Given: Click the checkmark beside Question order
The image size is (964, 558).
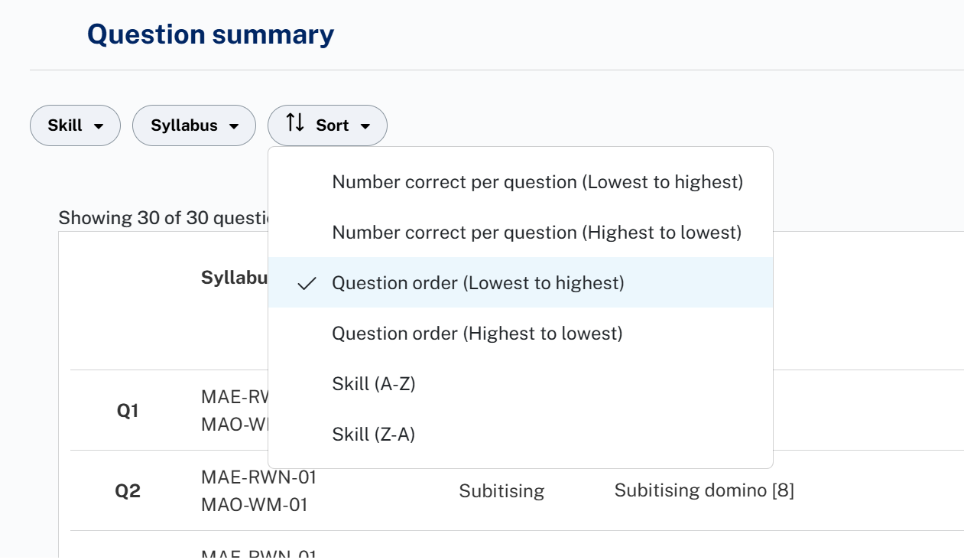Looking at the screenshot, I should (x=306, y=283).
